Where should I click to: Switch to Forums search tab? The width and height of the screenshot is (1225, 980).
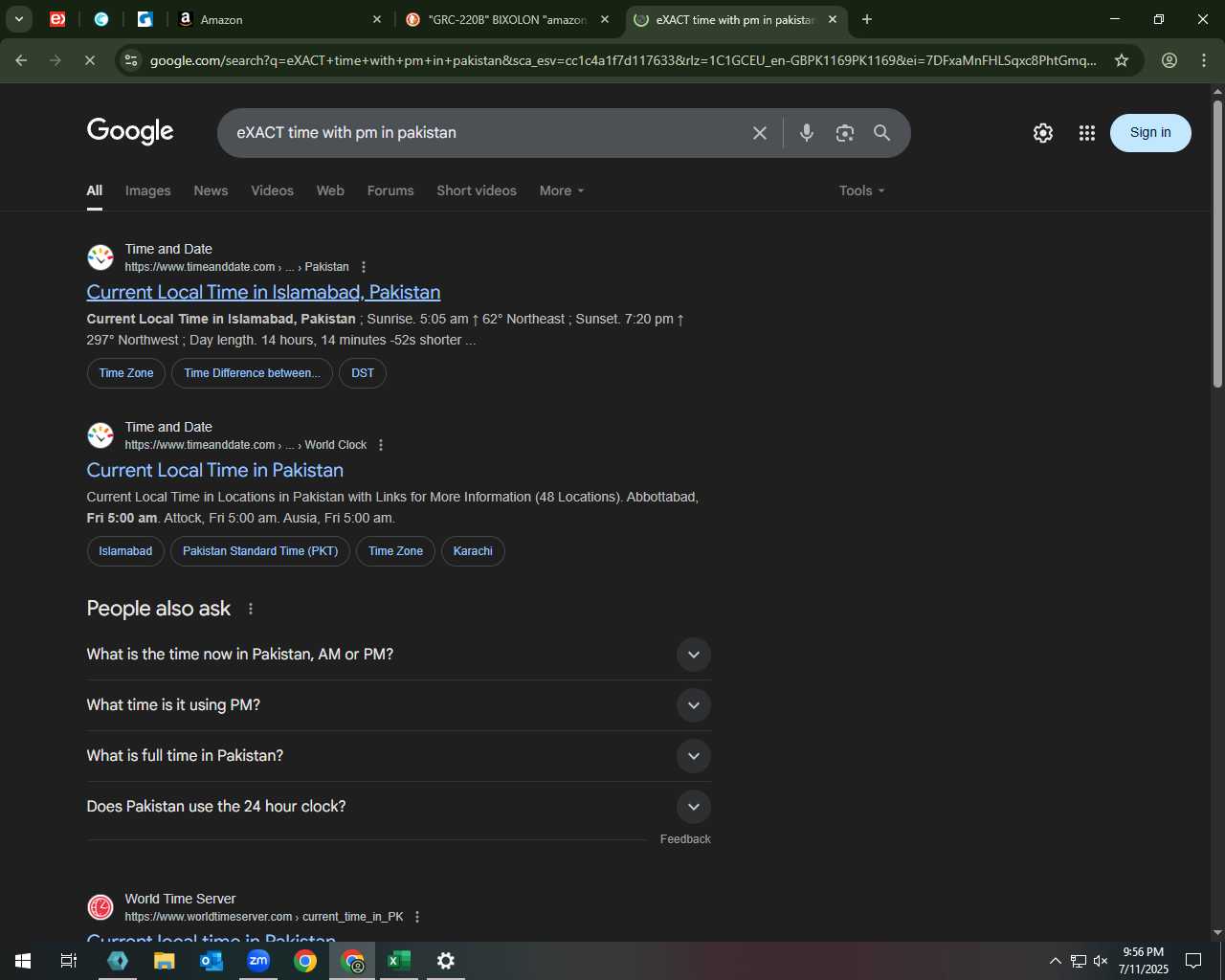click(390, 190)
